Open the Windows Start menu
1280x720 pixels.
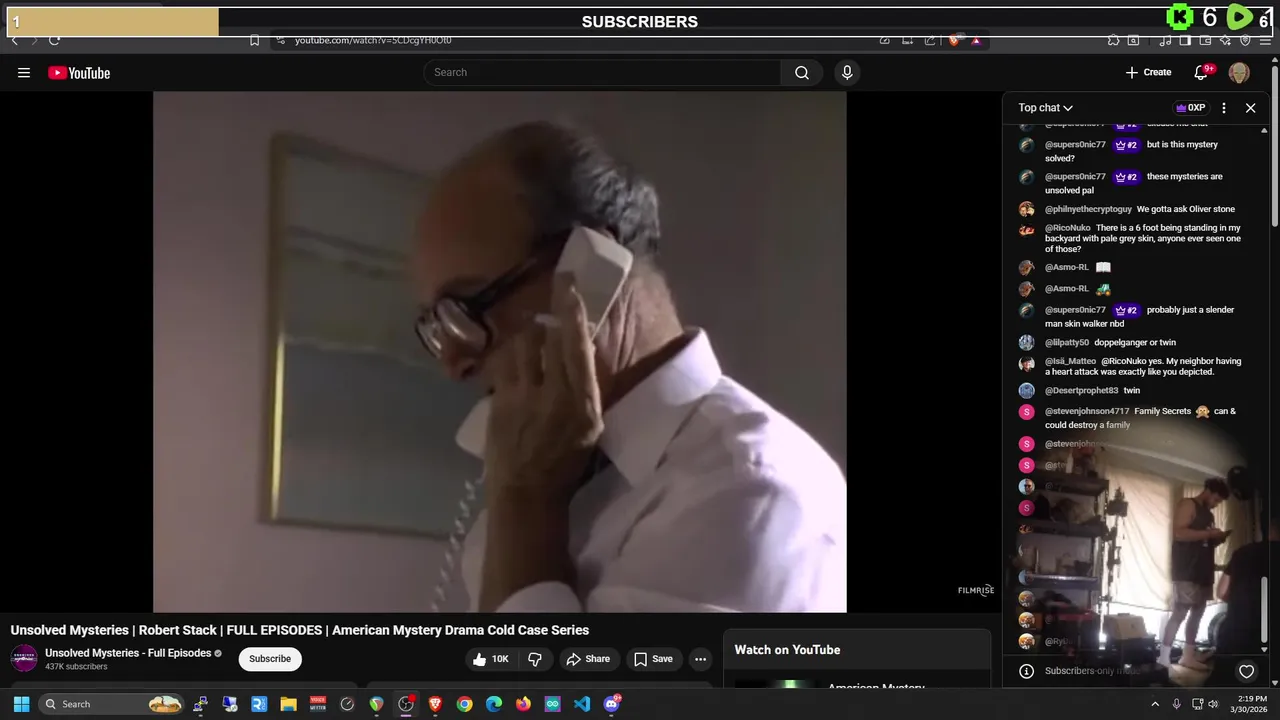(x=21, y=704)
